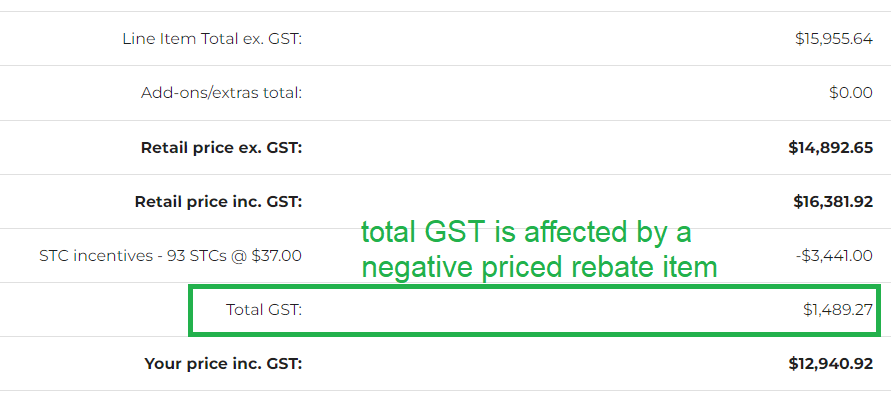Select the $16,381.92 retail price value

click(x=833, y=202)
